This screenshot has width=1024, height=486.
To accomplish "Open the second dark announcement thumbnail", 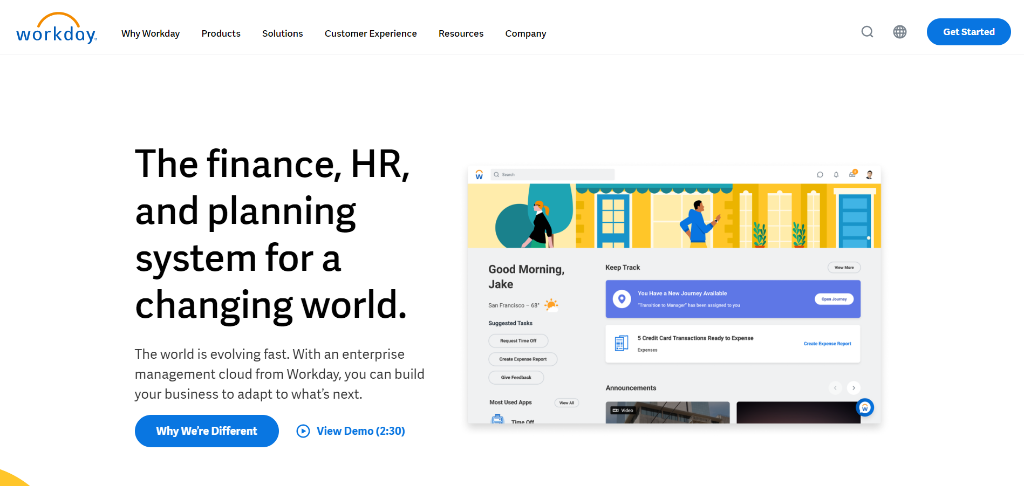I will click(798, 412).
